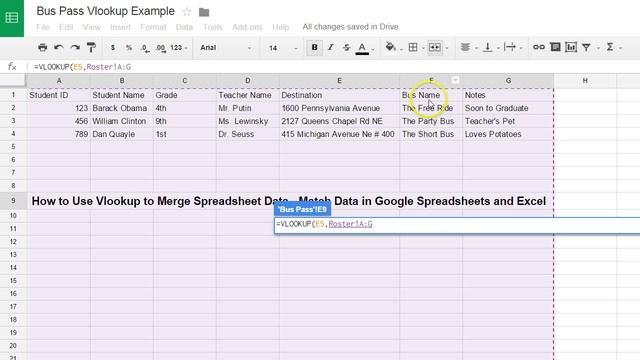
Task: Open the column F header dropdown arrow
Action: coord(455,80)
